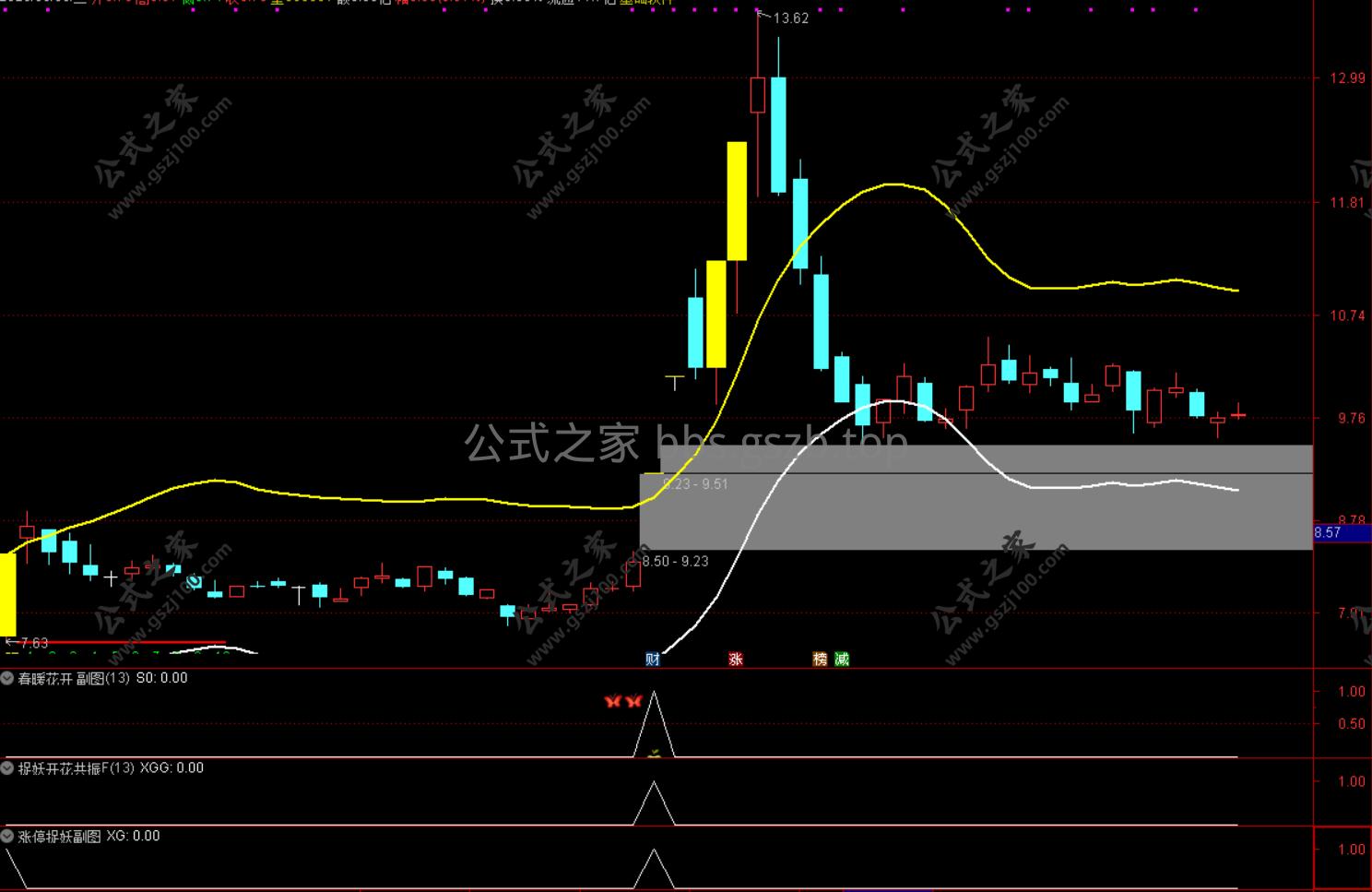Click the green 减 marker icon
The image size is (1372, 892).
point(841,659)
